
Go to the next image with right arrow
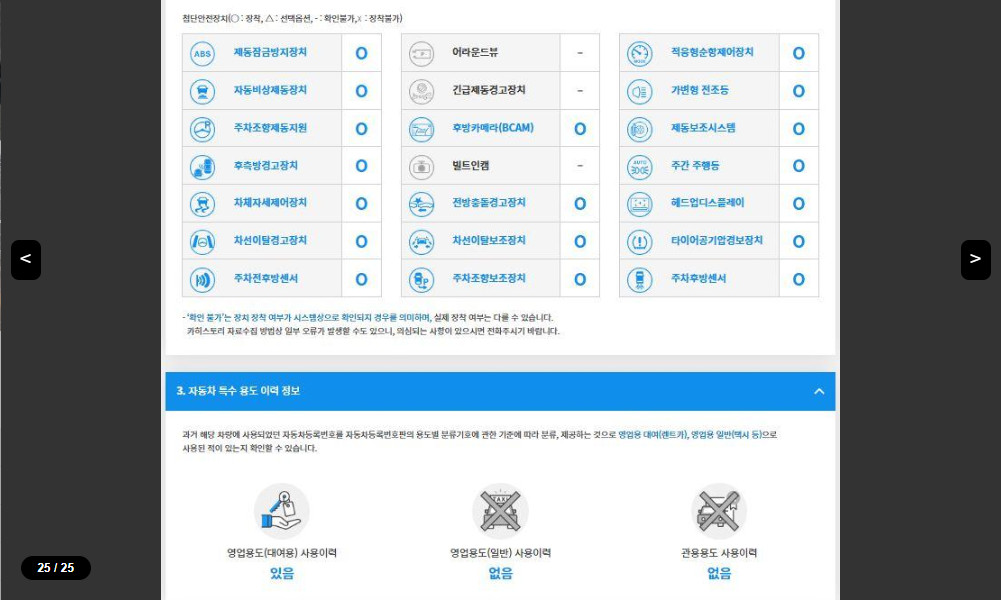click(975, 260)
